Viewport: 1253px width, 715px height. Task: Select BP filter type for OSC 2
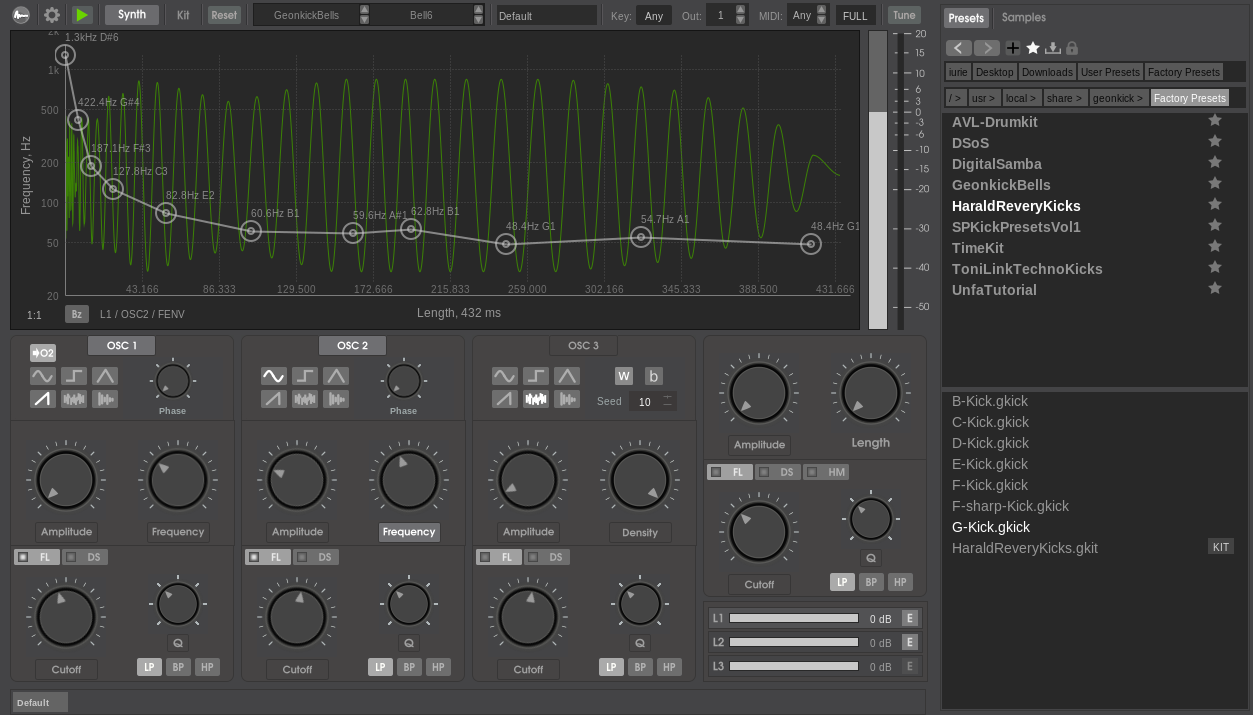point(409,667)
